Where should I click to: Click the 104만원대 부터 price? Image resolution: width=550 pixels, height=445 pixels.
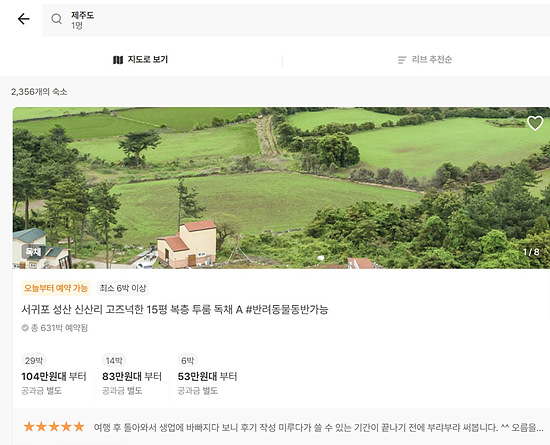[54, 377]
